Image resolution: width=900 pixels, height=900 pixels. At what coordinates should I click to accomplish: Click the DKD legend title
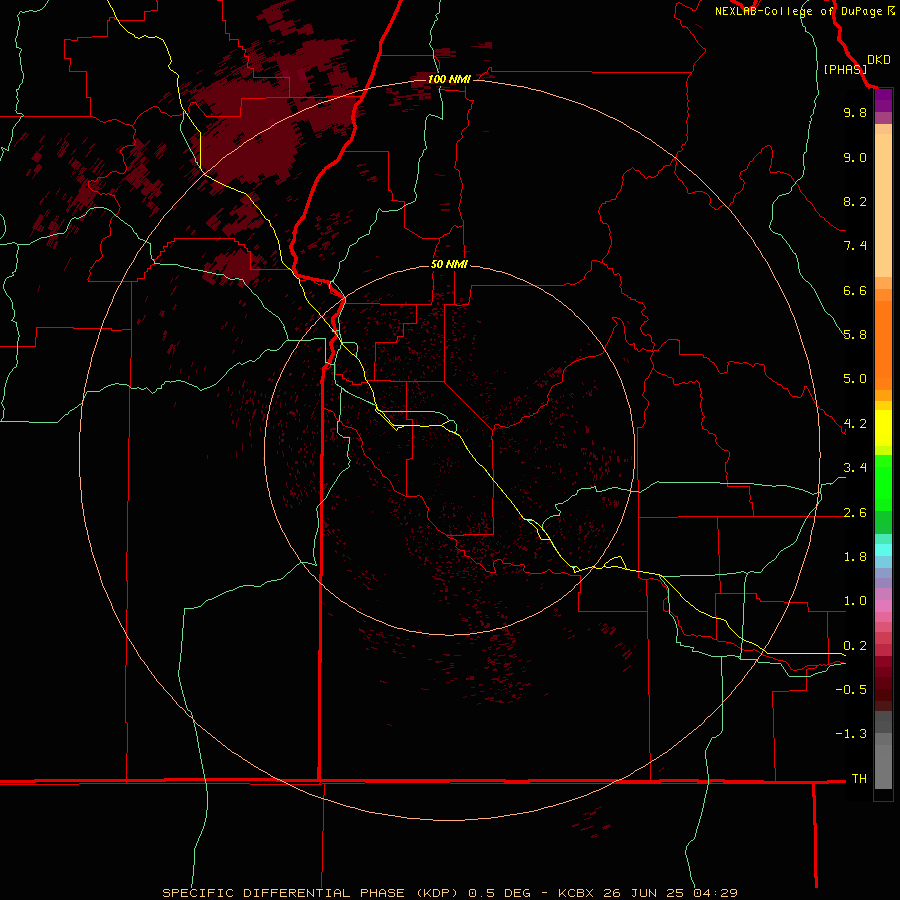(879, 59)
